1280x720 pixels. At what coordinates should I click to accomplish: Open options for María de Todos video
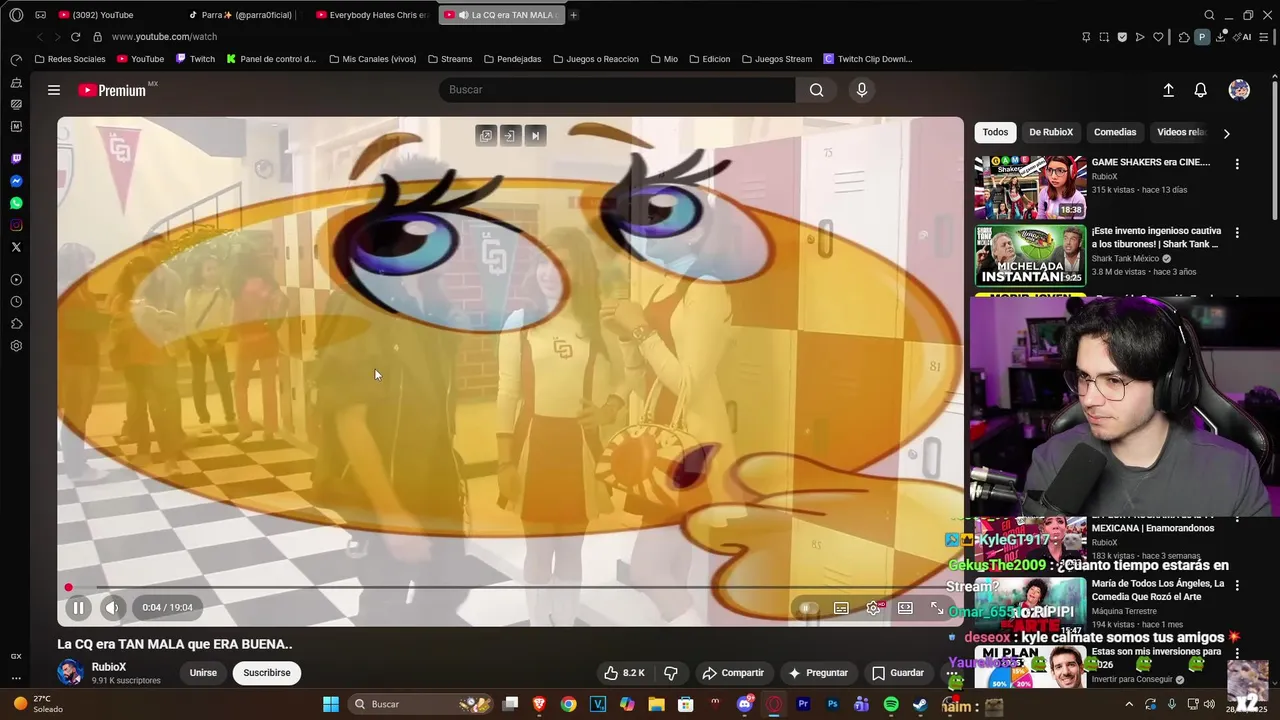[1237, 586]
